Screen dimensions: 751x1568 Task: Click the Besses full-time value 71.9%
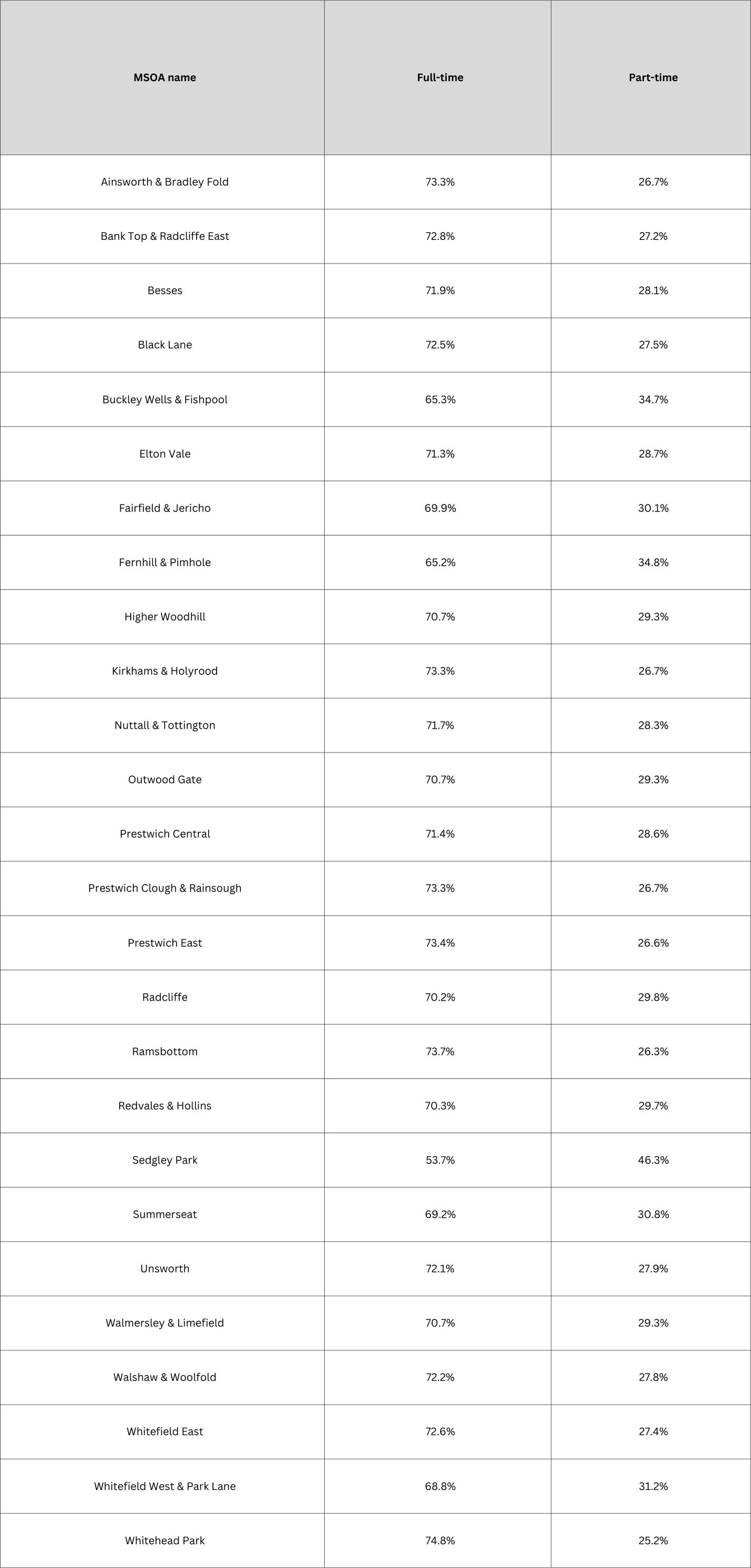[440, 291]
